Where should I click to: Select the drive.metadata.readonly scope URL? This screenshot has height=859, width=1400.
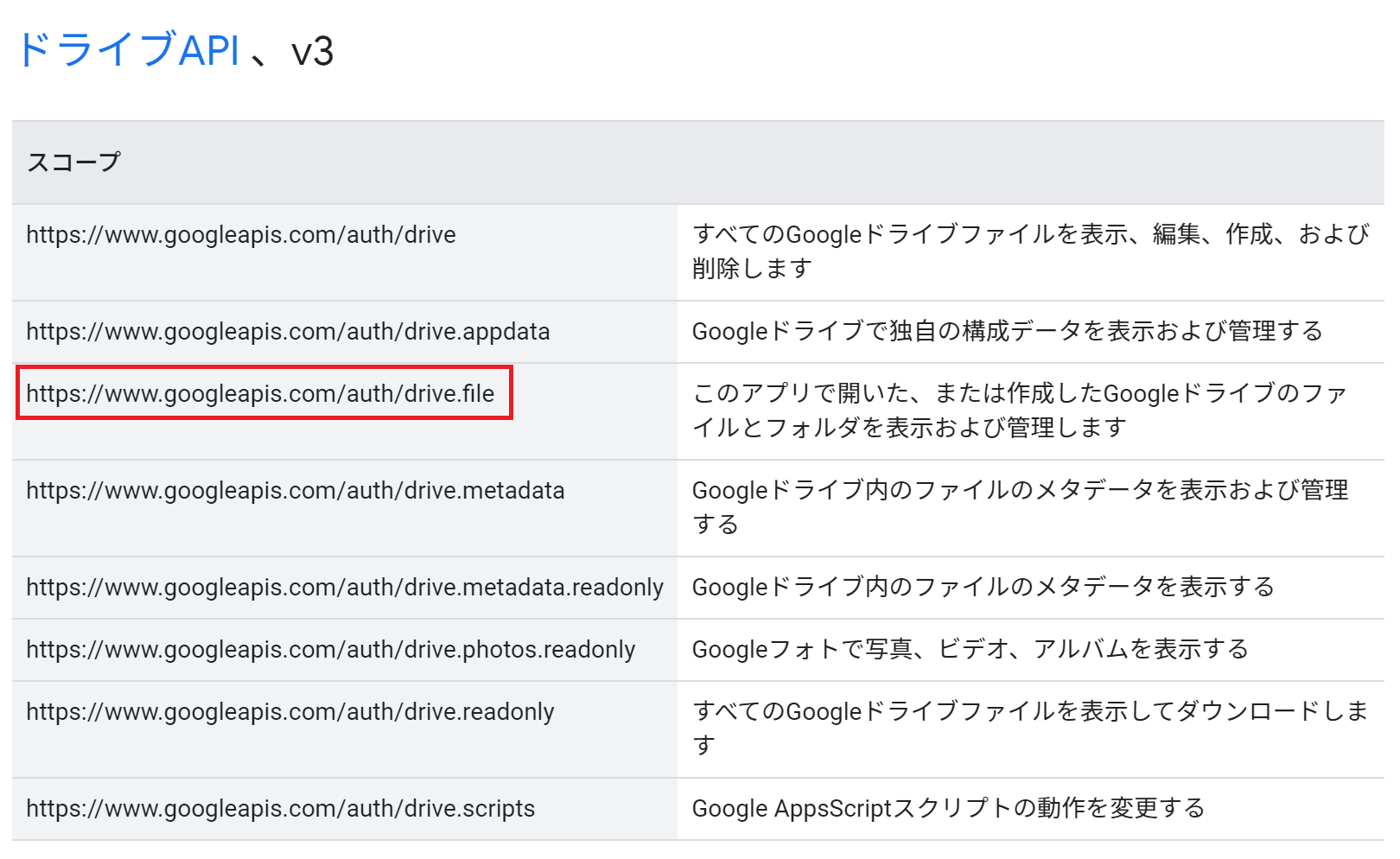coord(344,588)
